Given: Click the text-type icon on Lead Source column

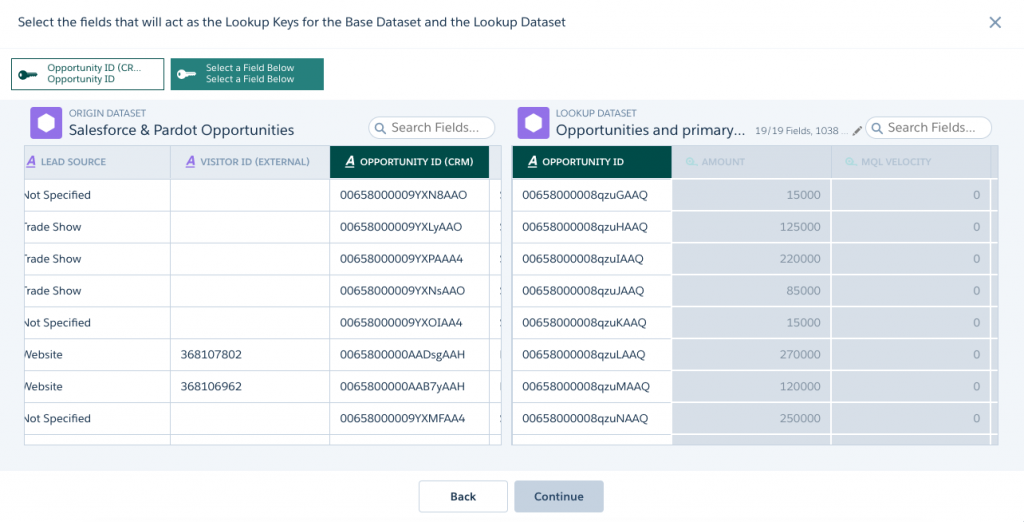Looking at the screenshot, I should click(31, 162).
